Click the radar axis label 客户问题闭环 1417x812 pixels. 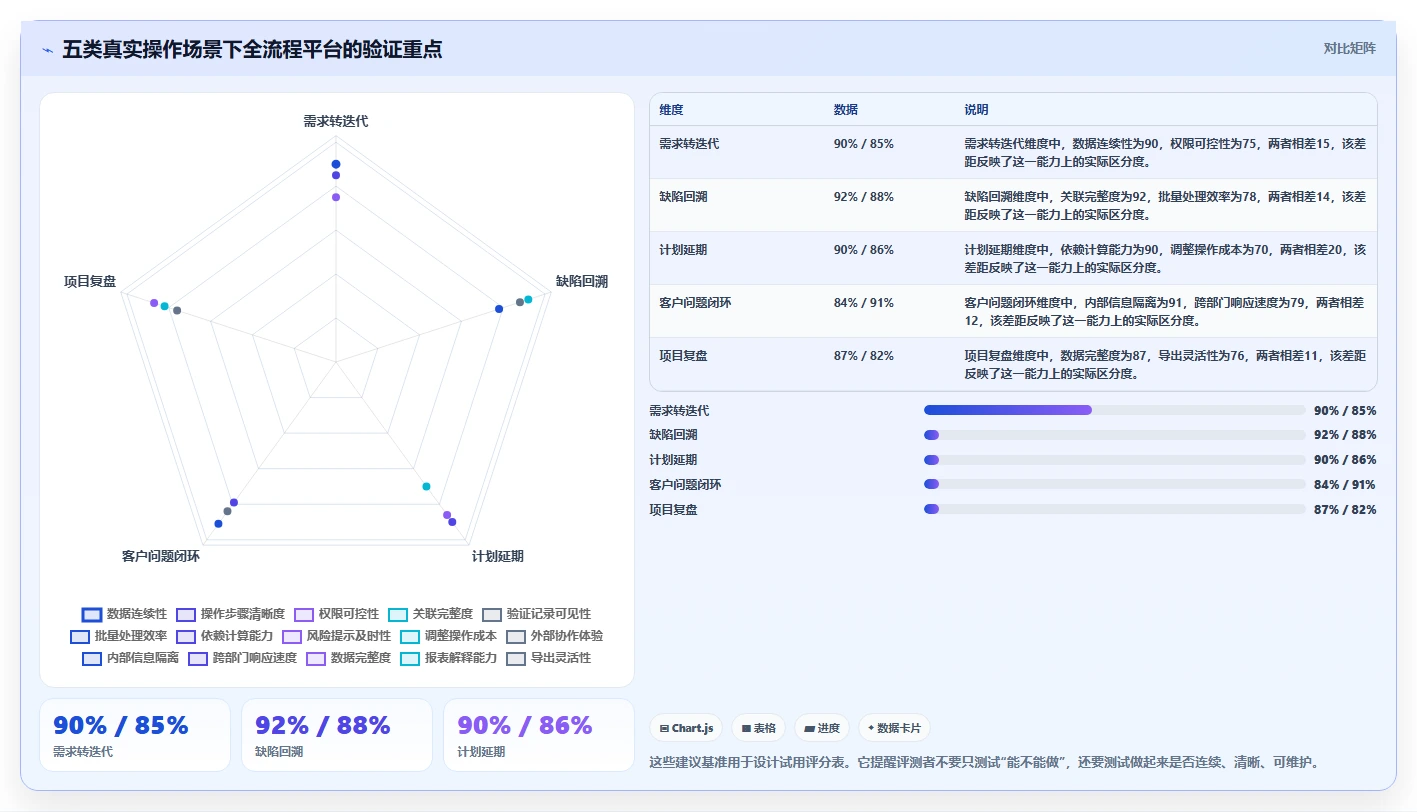pyautogui.click(x=161, y=556)
